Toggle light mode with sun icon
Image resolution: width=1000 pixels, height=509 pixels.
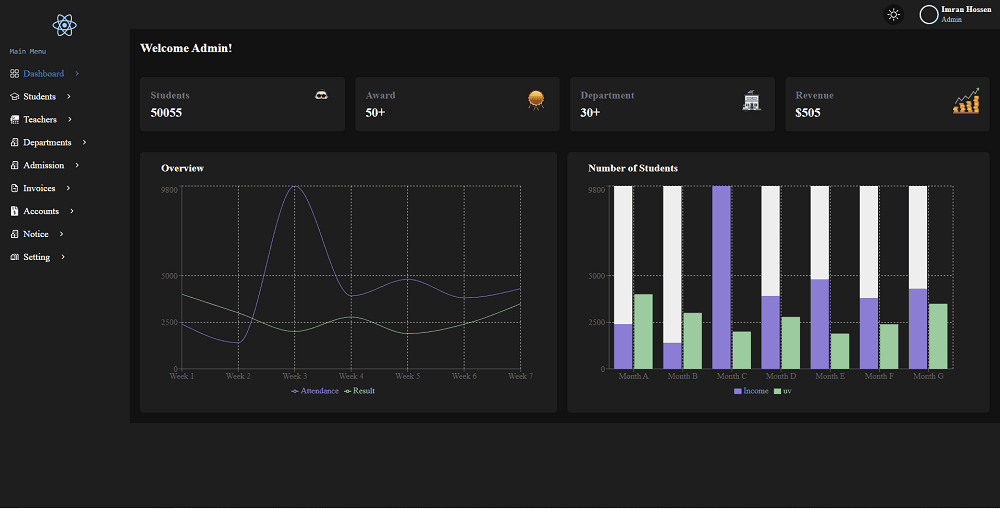tap(893, 14)
